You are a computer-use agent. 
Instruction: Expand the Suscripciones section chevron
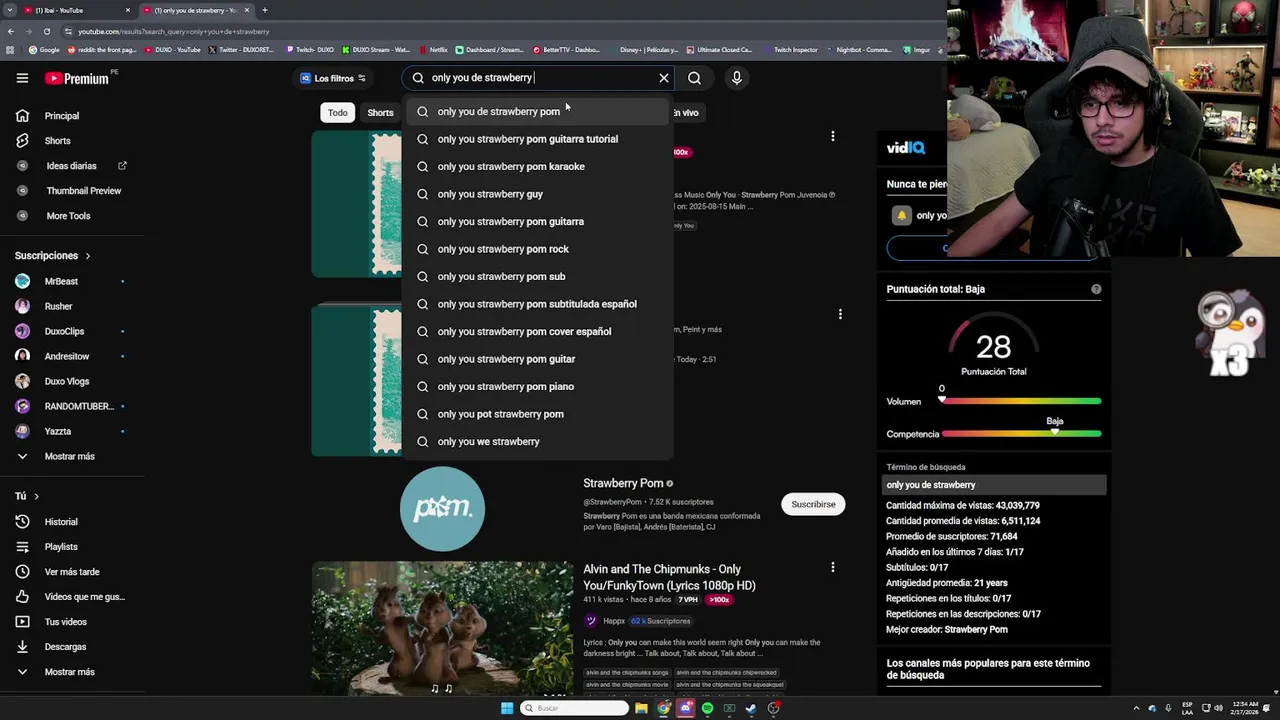pyautogui.click(x=88, y=256)
